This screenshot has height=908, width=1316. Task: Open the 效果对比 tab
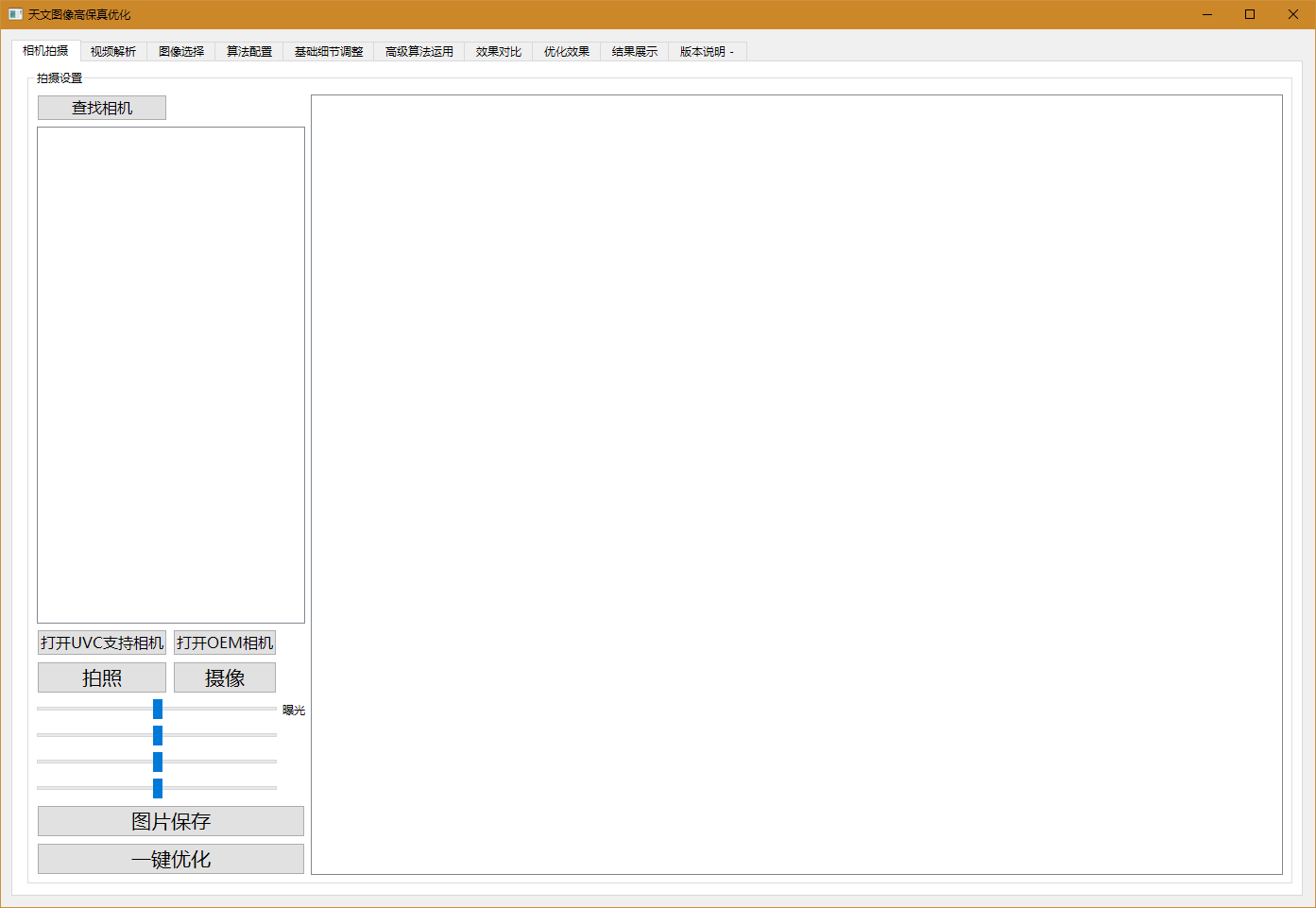click(x=499, y=52)
